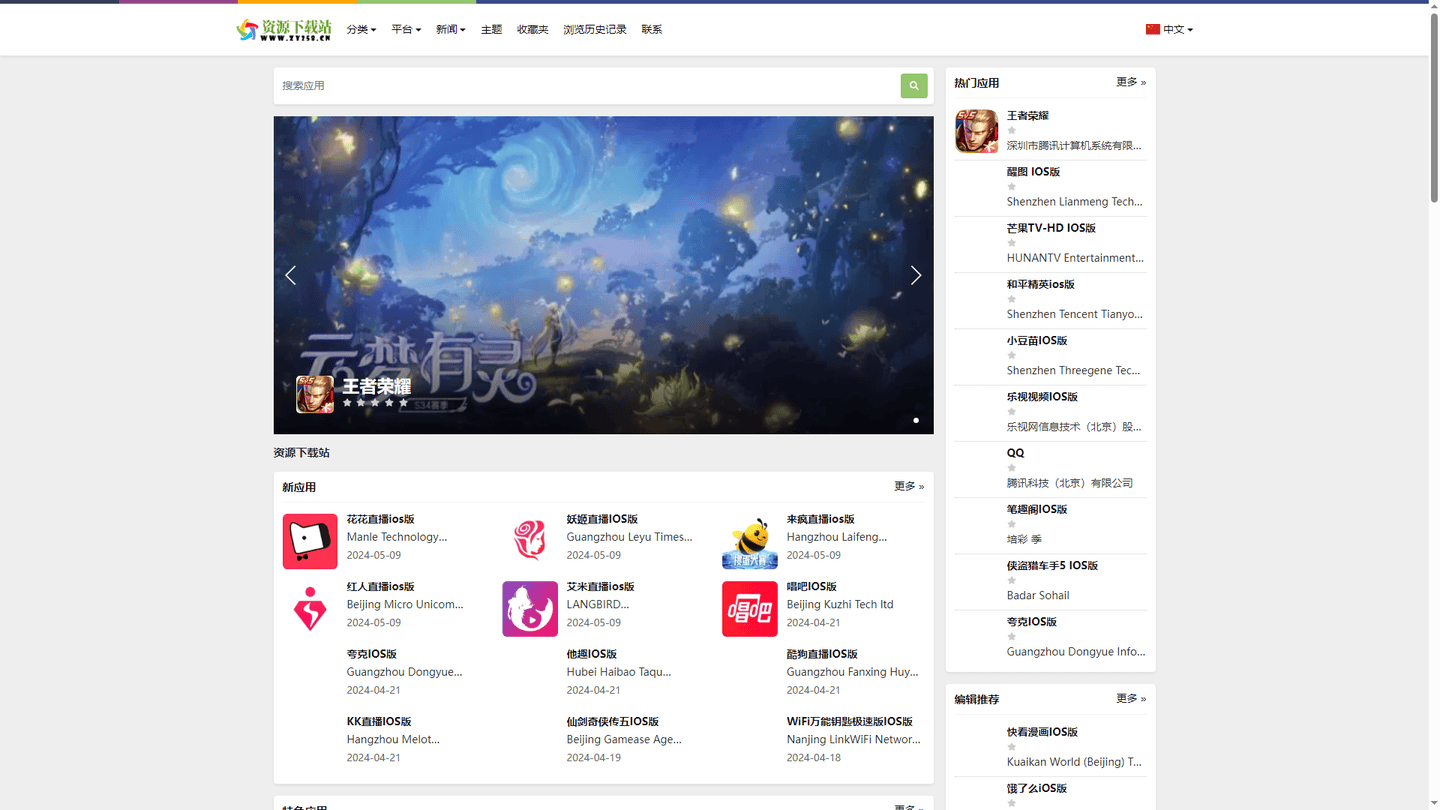Click 来疯直播ios版 title text
1440x810 pixels.
click(821, 519)
